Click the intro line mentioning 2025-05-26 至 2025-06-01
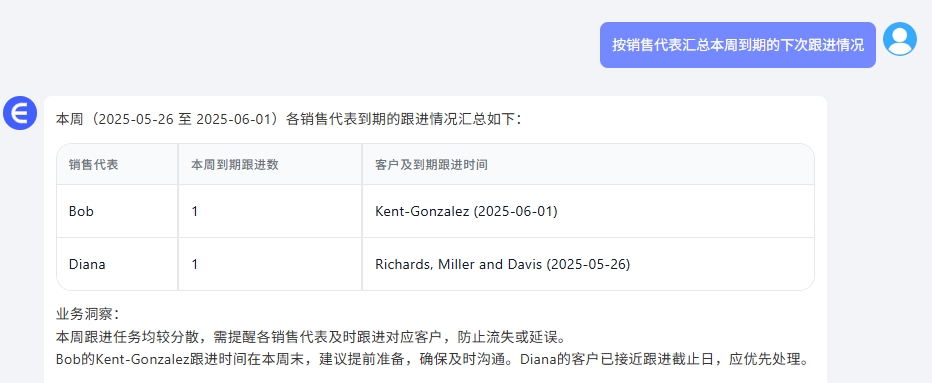The height and width of the screenshot is (383, 932). pyautogui.click(x=288, y=119)
